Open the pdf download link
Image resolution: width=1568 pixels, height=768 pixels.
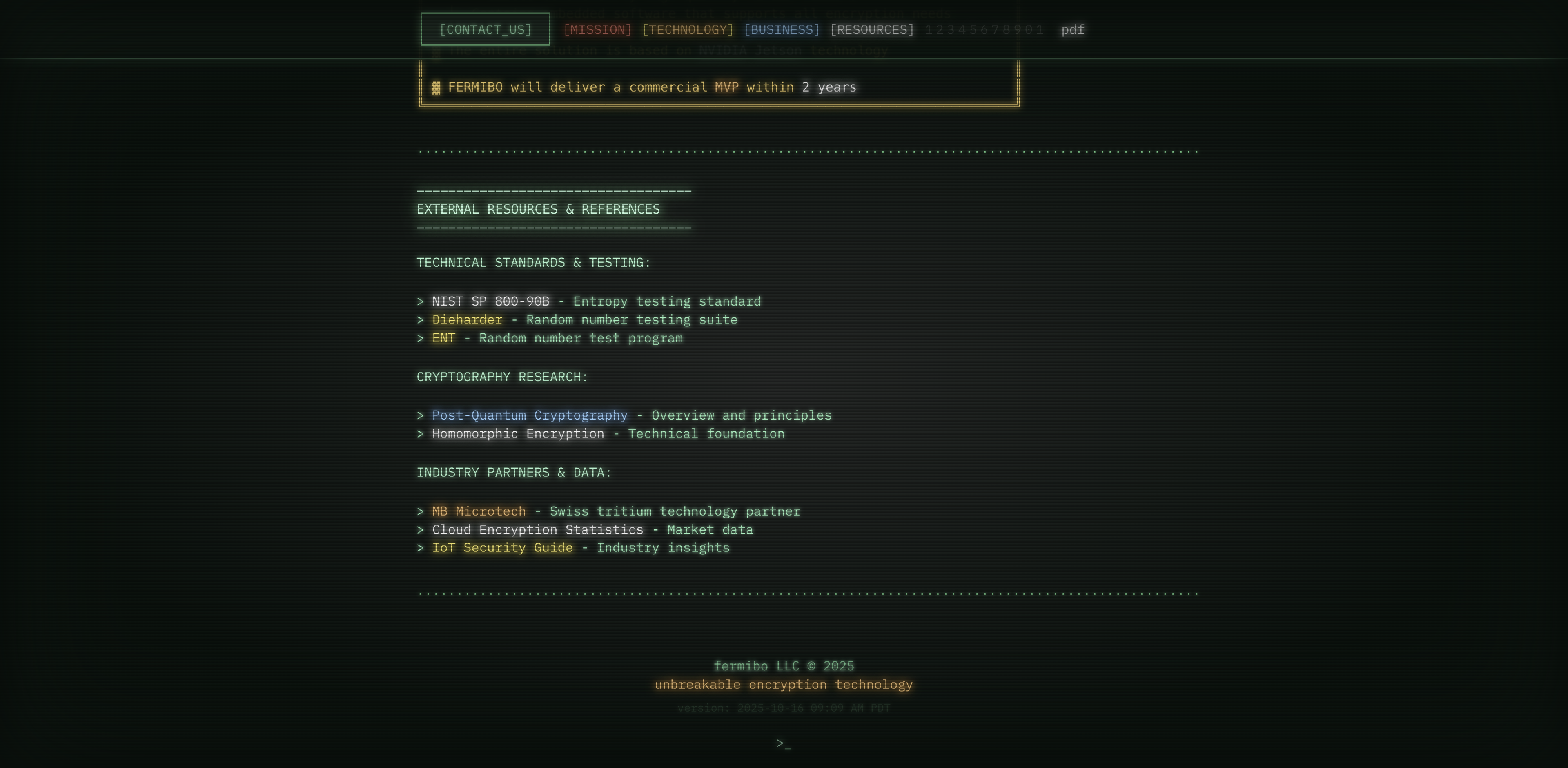[1073, 29]
